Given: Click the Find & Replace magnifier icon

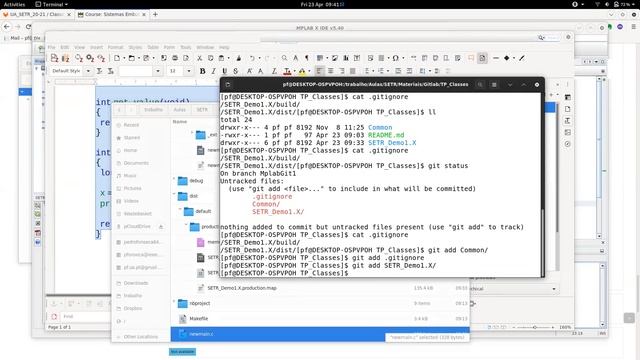Looking at the screenshot, I should coord(284,58).
